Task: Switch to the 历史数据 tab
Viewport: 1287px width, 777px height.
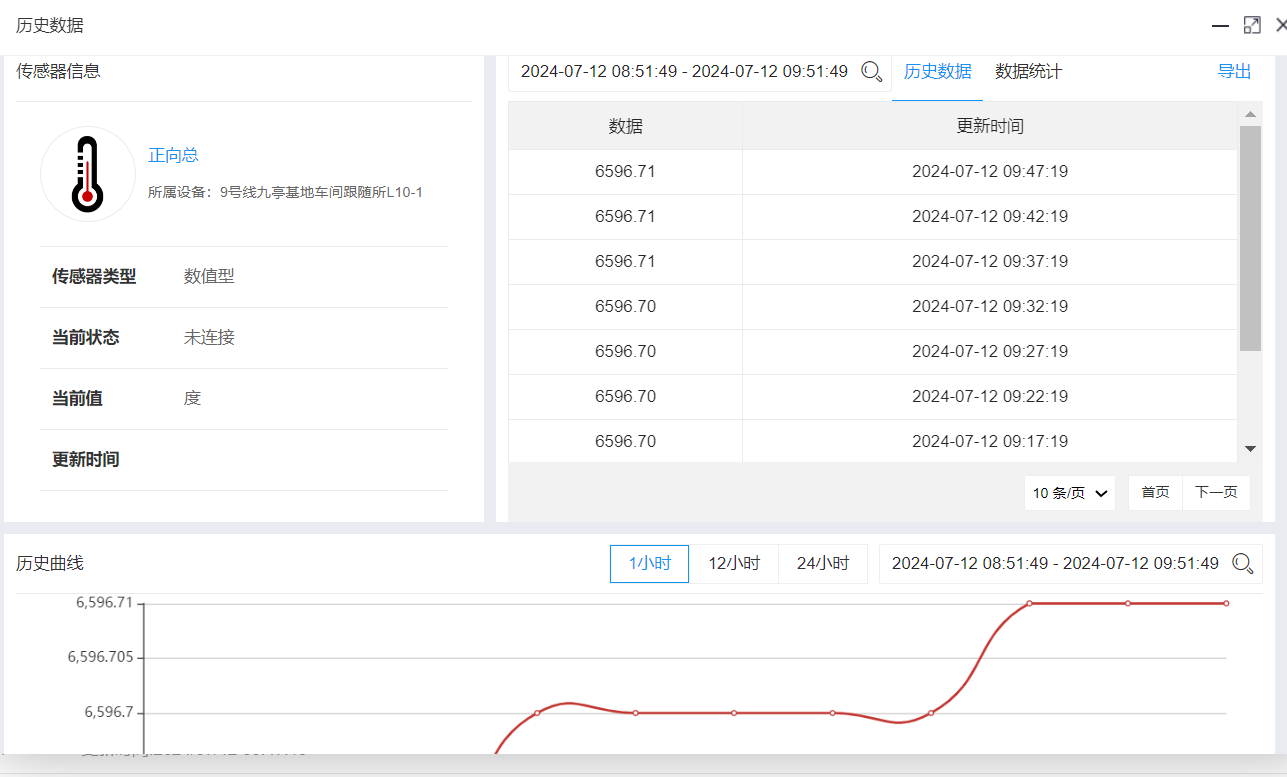Action: [937, 72]
